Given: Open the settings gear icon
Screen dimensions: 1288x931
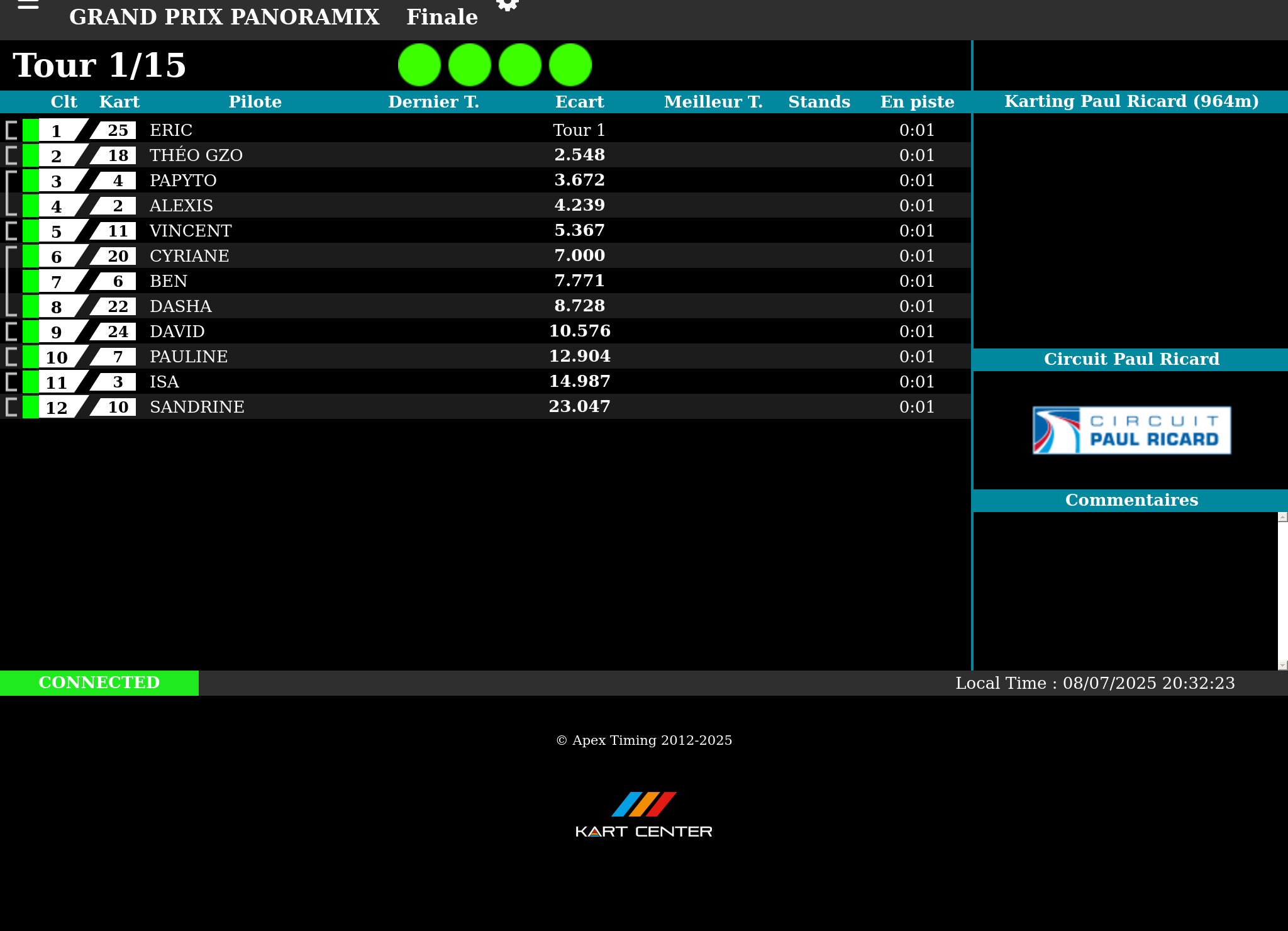Looking at the screenshot, I should [507, 5].
